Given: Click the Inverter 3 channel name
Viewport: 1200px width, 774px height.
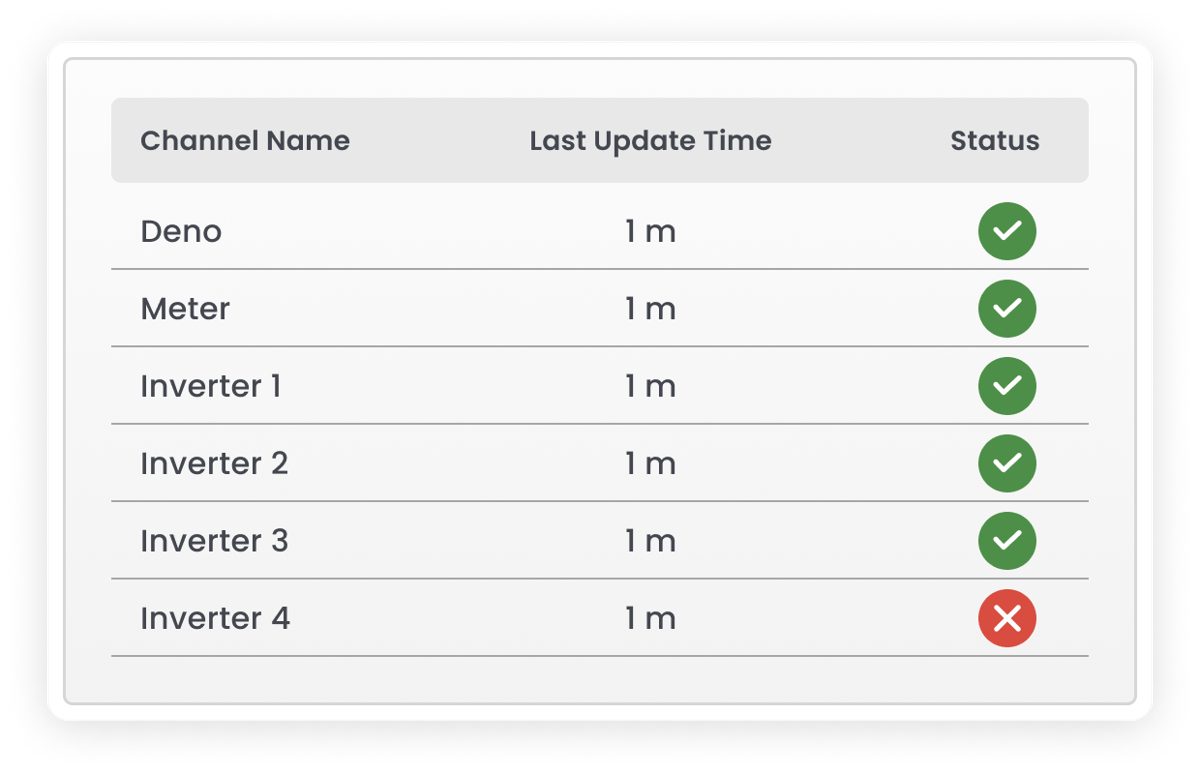Looking at the screenshot, I should (214, 541).
